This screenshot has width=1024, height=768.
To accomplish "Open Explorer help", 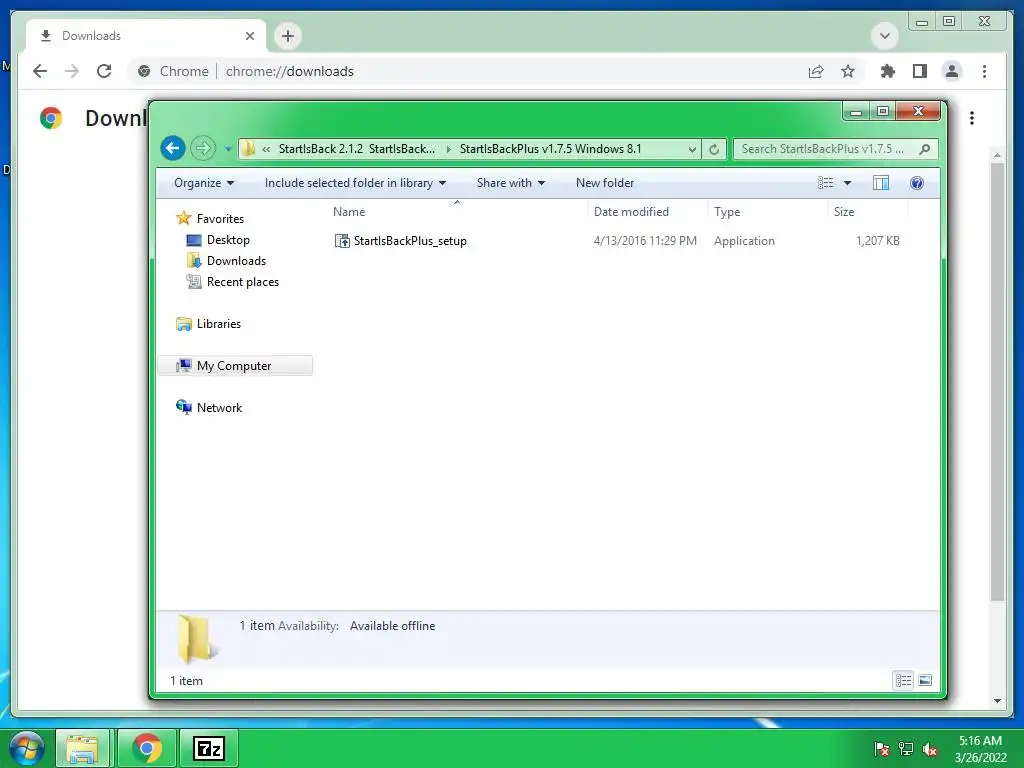I will click(917, 183).
